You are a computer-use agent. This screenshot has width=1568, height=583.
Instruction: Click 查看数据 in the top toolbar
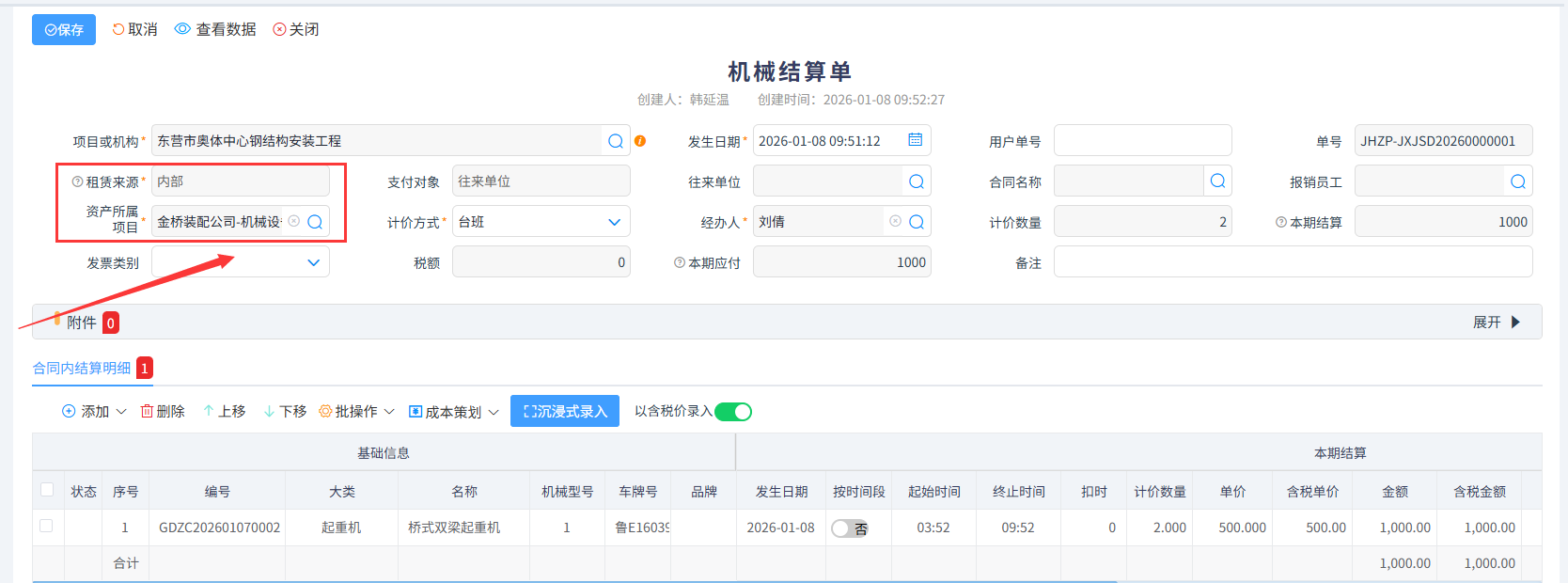[x=215, y=29]
